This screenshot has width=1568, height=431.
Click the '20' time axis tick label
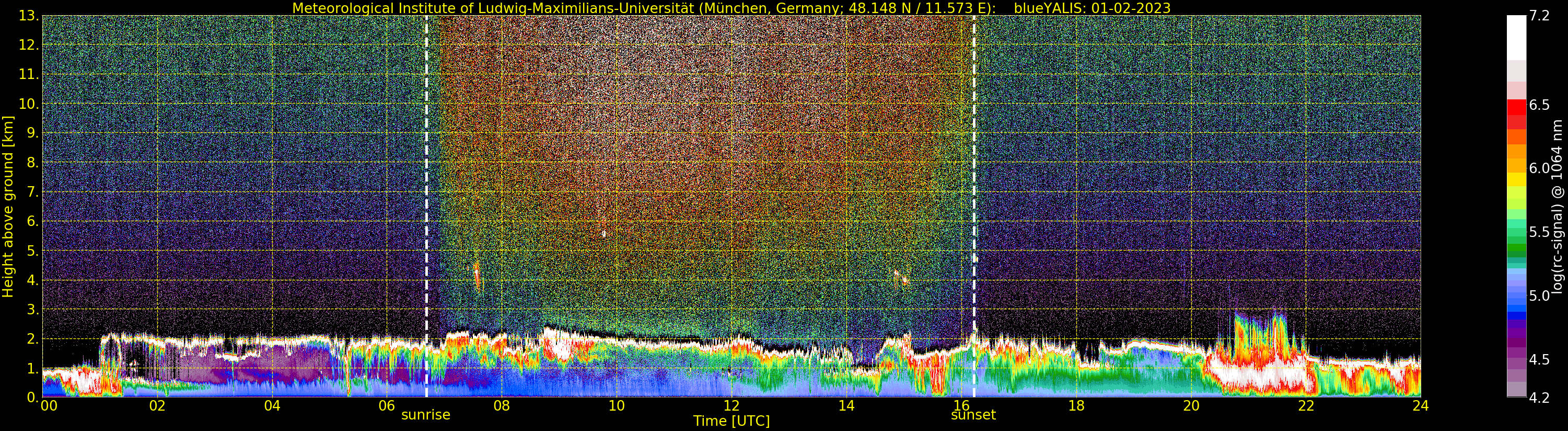pyautogui.click(x=1191, y=405)
